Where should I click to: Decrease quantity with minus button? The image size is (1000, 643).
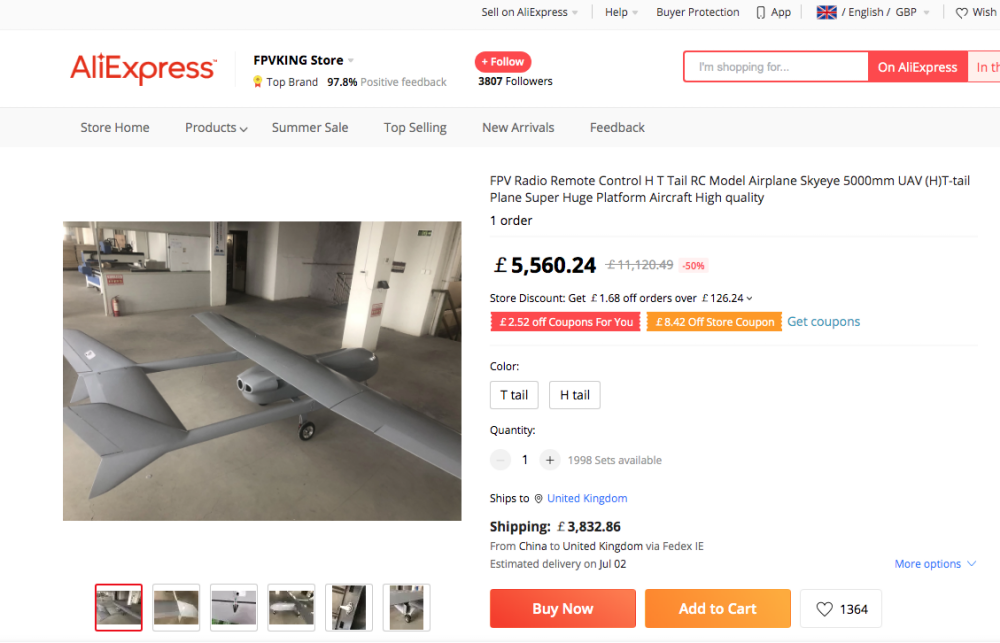point(500,460)
